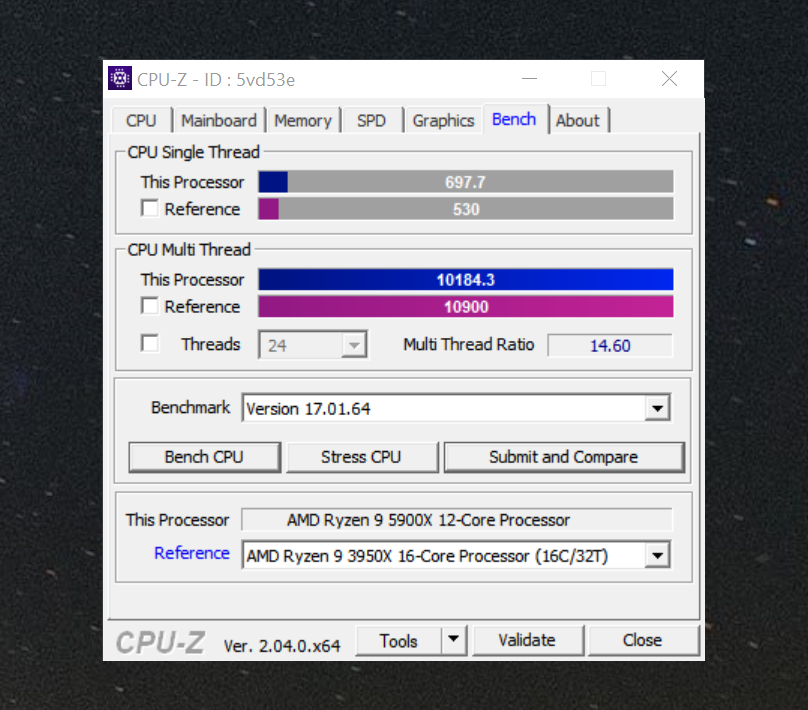The width and height of the screenshot is (808, 710).
Task: Click the Multi Thread Ratio label
Action: pyautogui.click(x=468, y=344)
